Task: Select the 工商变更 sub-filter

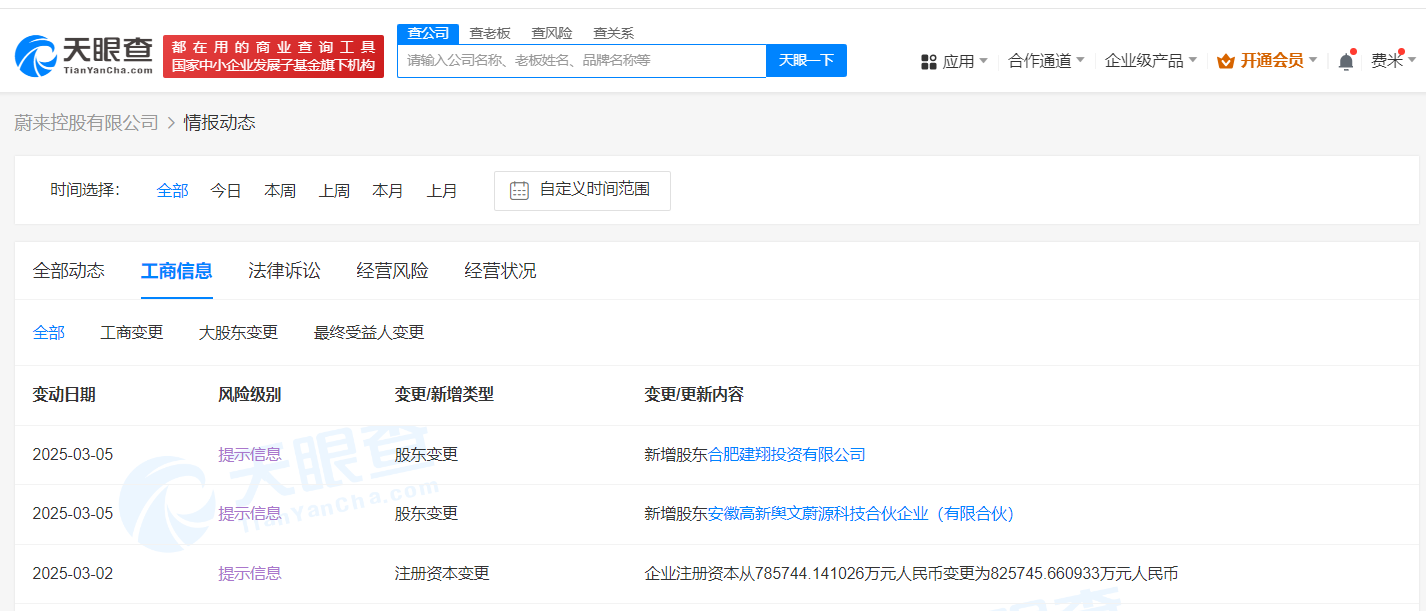Action: (x=132, y=333)
